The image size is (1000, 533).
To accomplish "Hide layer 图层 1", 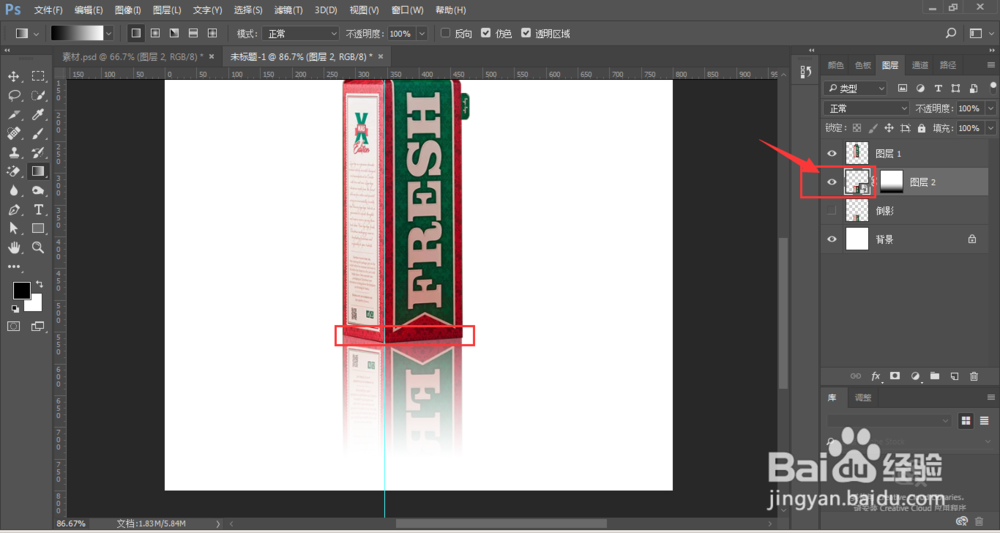I will tap(832, 154).
